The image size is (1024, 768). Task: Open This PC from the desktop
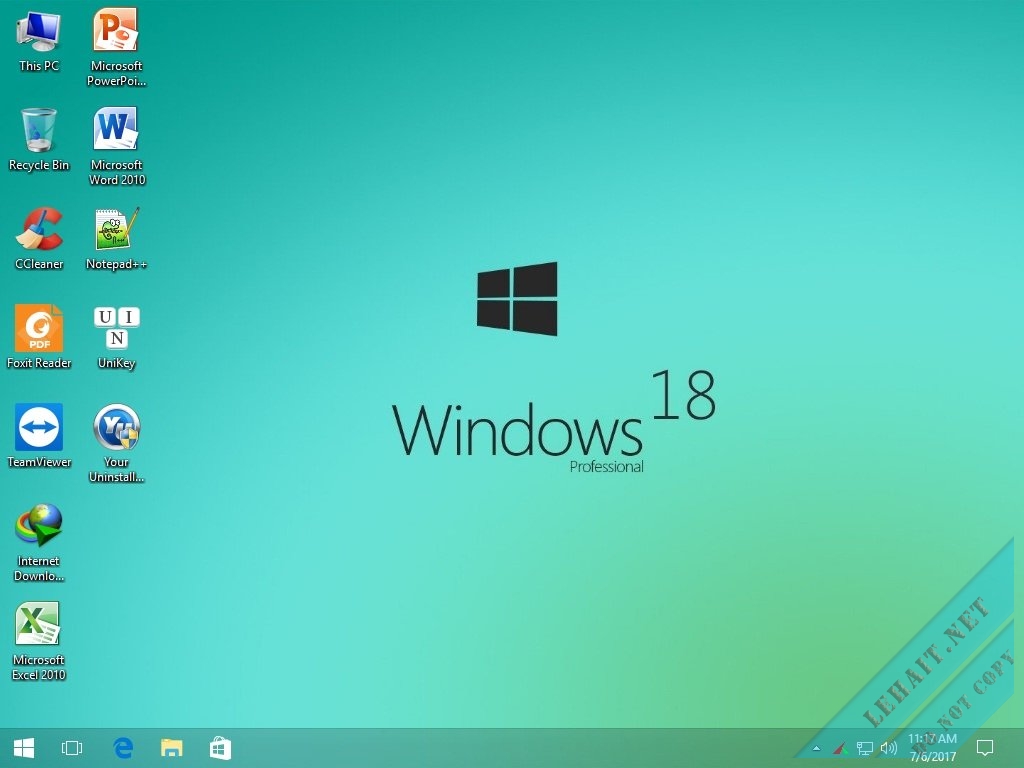coord(38,35)
